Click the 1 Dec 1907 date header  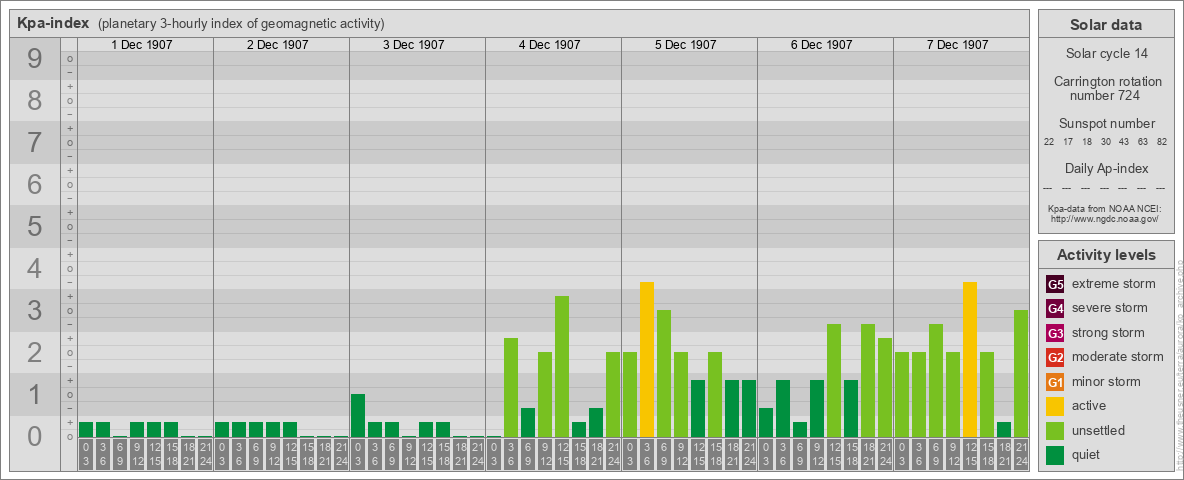click(x=142, y=45)
